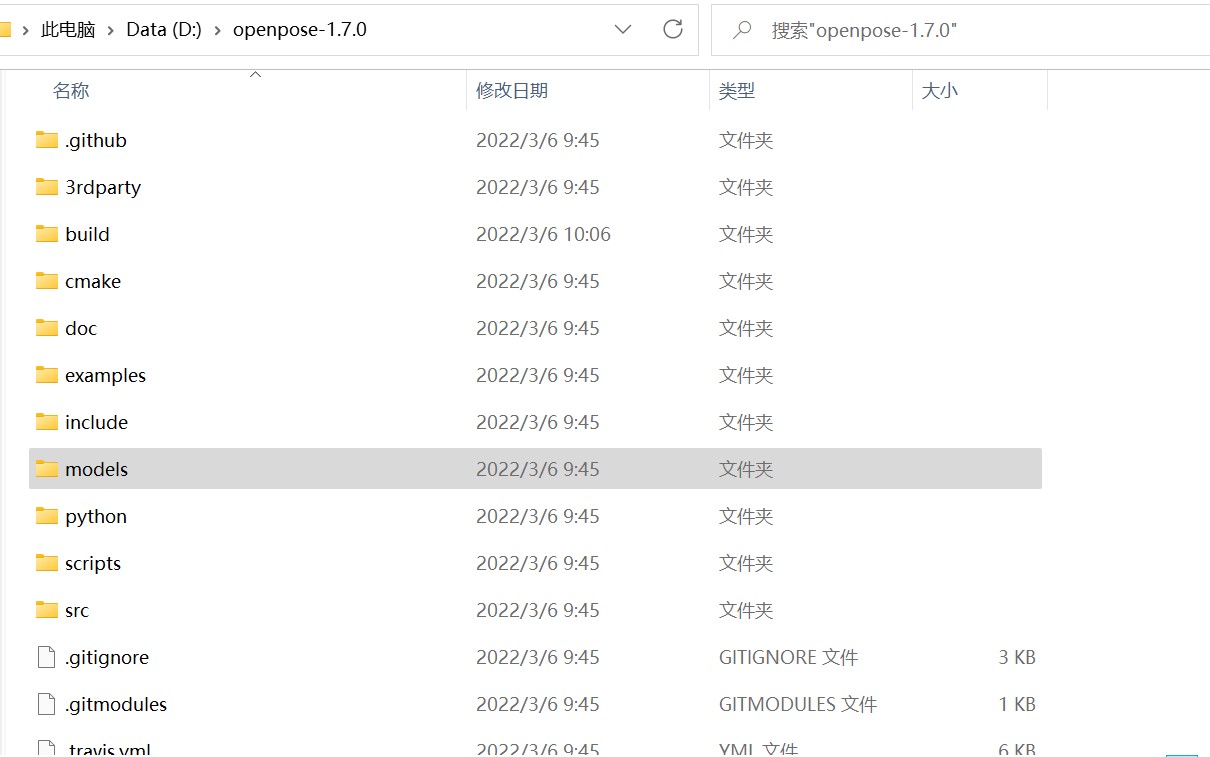Navigate to Data (D:) via the breadcrumb

[163, 29]
